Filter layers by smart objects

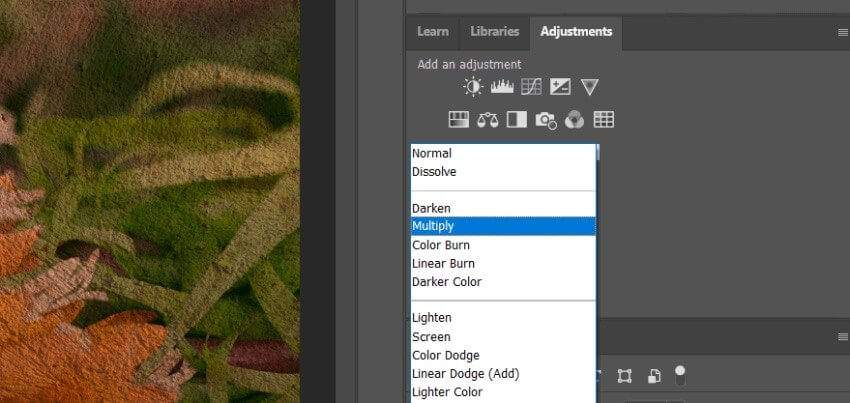pyautogui.click(x=654, y=376)
